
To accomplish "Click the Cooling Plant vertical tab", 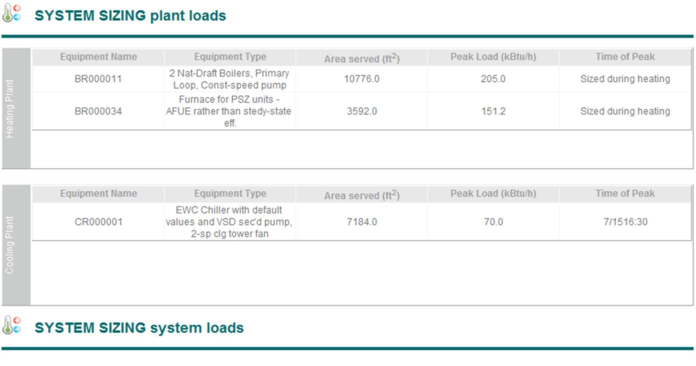I will click(x=16, y=245).
